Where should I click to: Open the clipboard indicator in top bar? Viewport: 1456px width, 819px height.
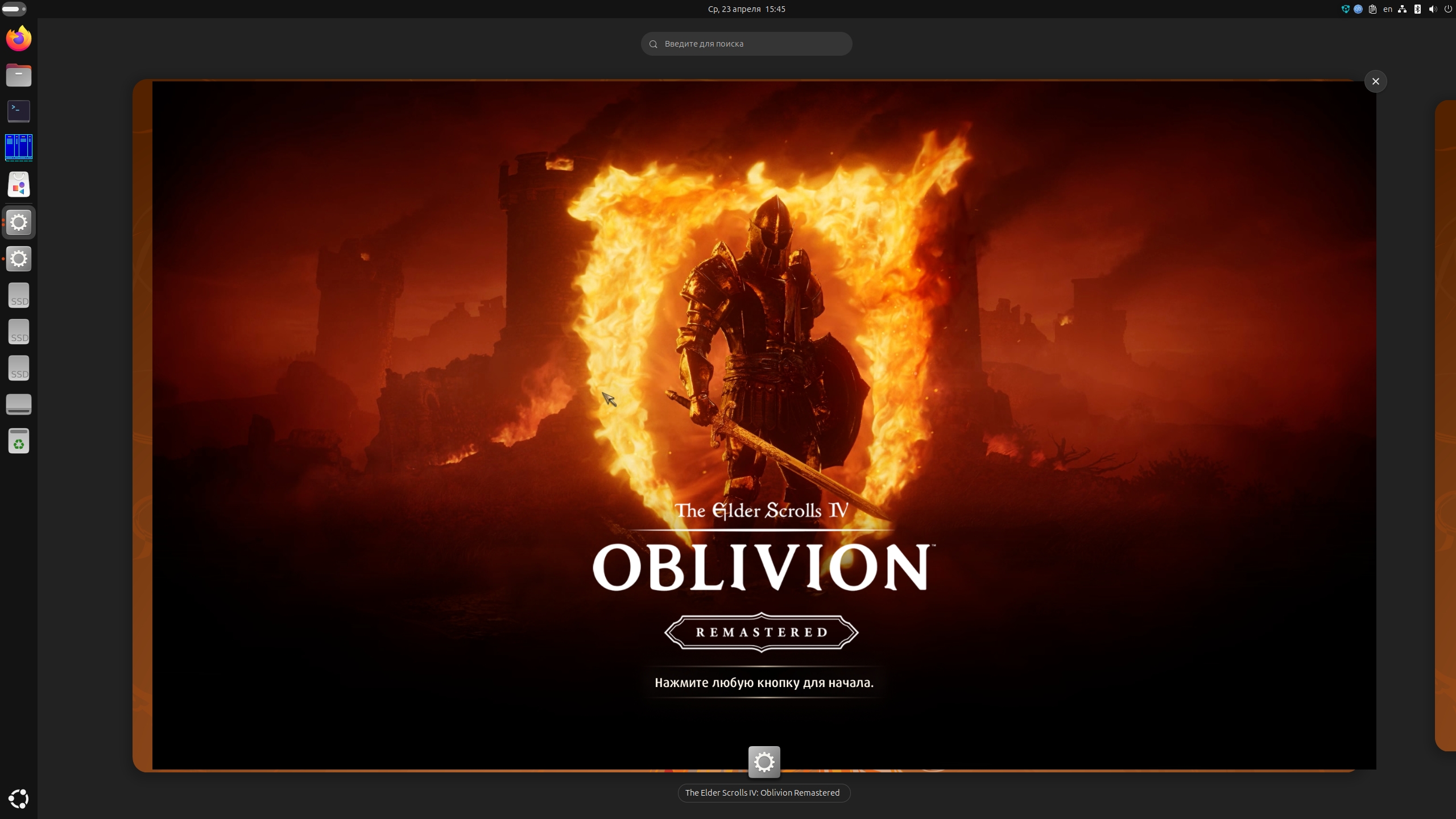click(x=1372, y=9)
